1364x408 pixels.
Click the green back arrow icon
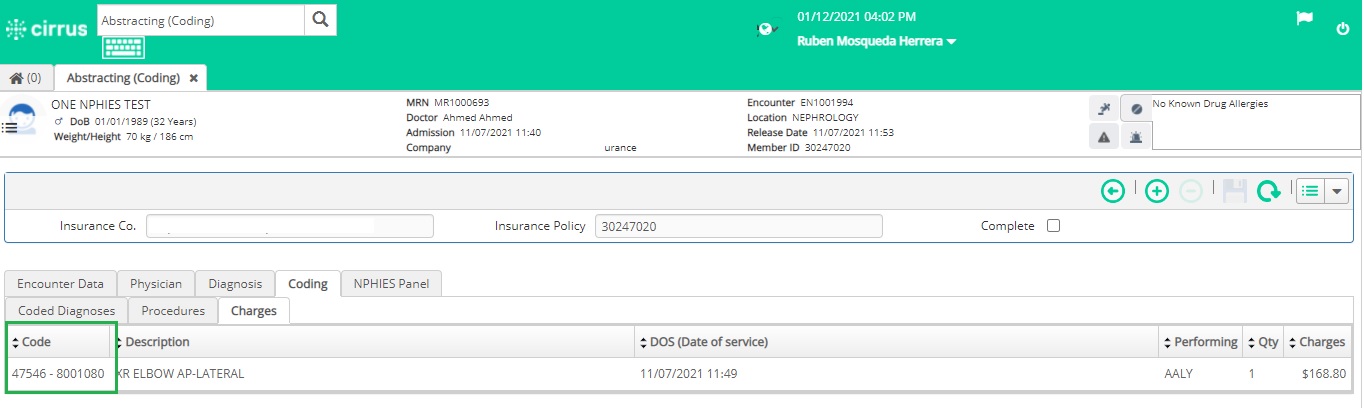[x=1113, y=191]
